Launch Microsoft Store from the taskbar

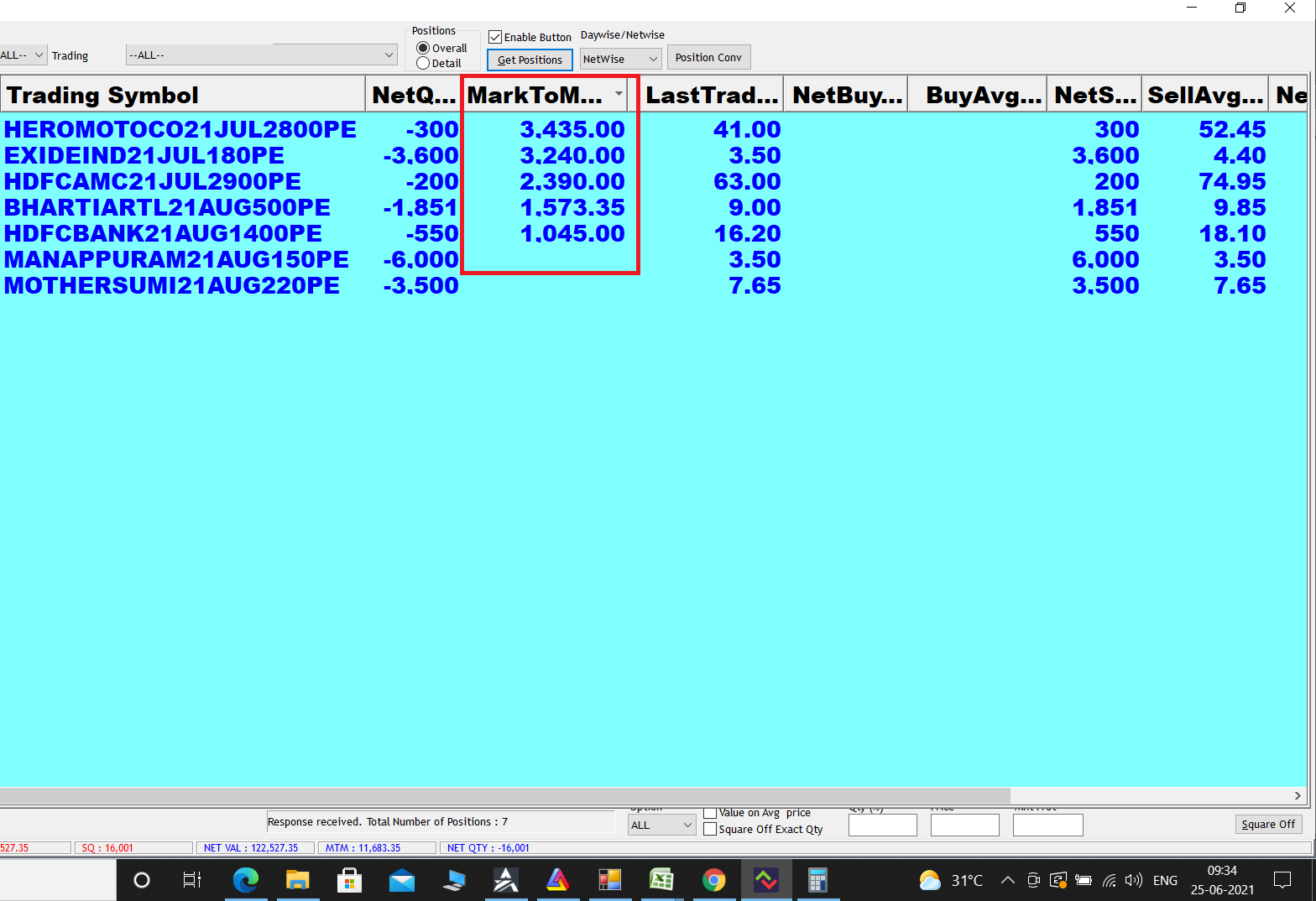click(x=349, y=880)
